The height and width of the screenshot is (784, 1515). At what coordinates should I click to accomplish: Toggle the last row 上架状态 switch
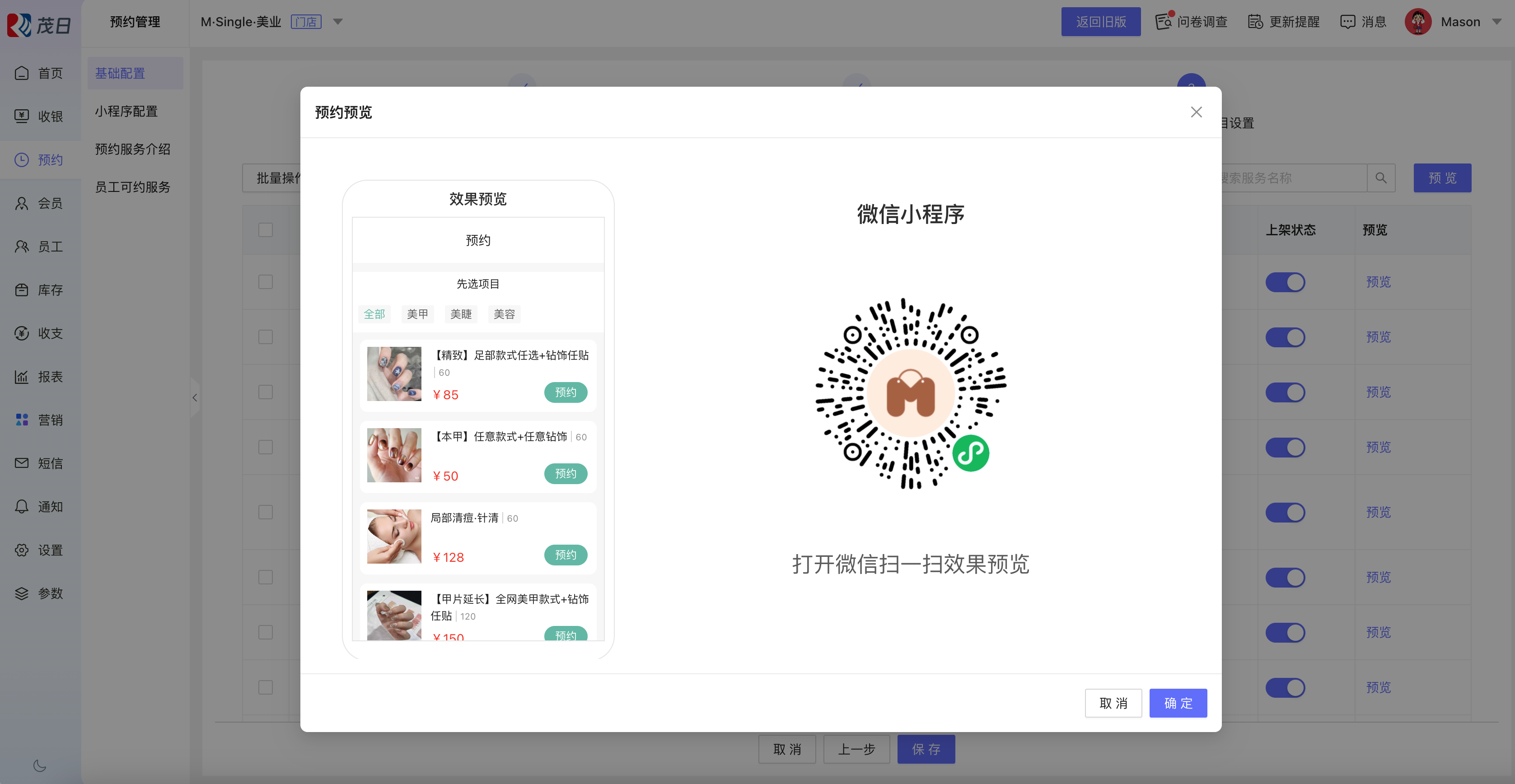[x=1285, y=687]
